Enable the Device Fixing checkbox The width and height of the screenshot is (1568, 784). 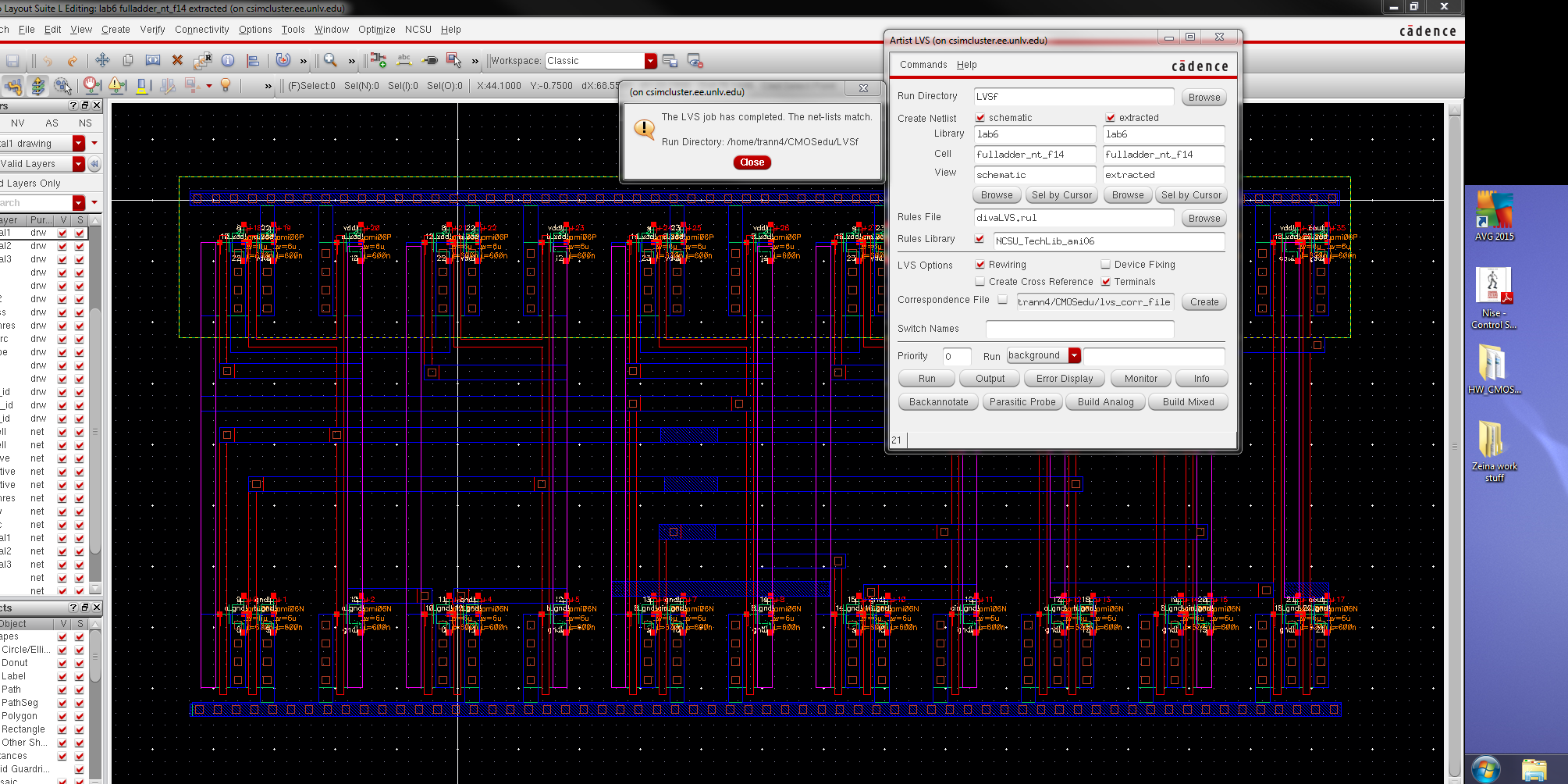pos(1106,265)
